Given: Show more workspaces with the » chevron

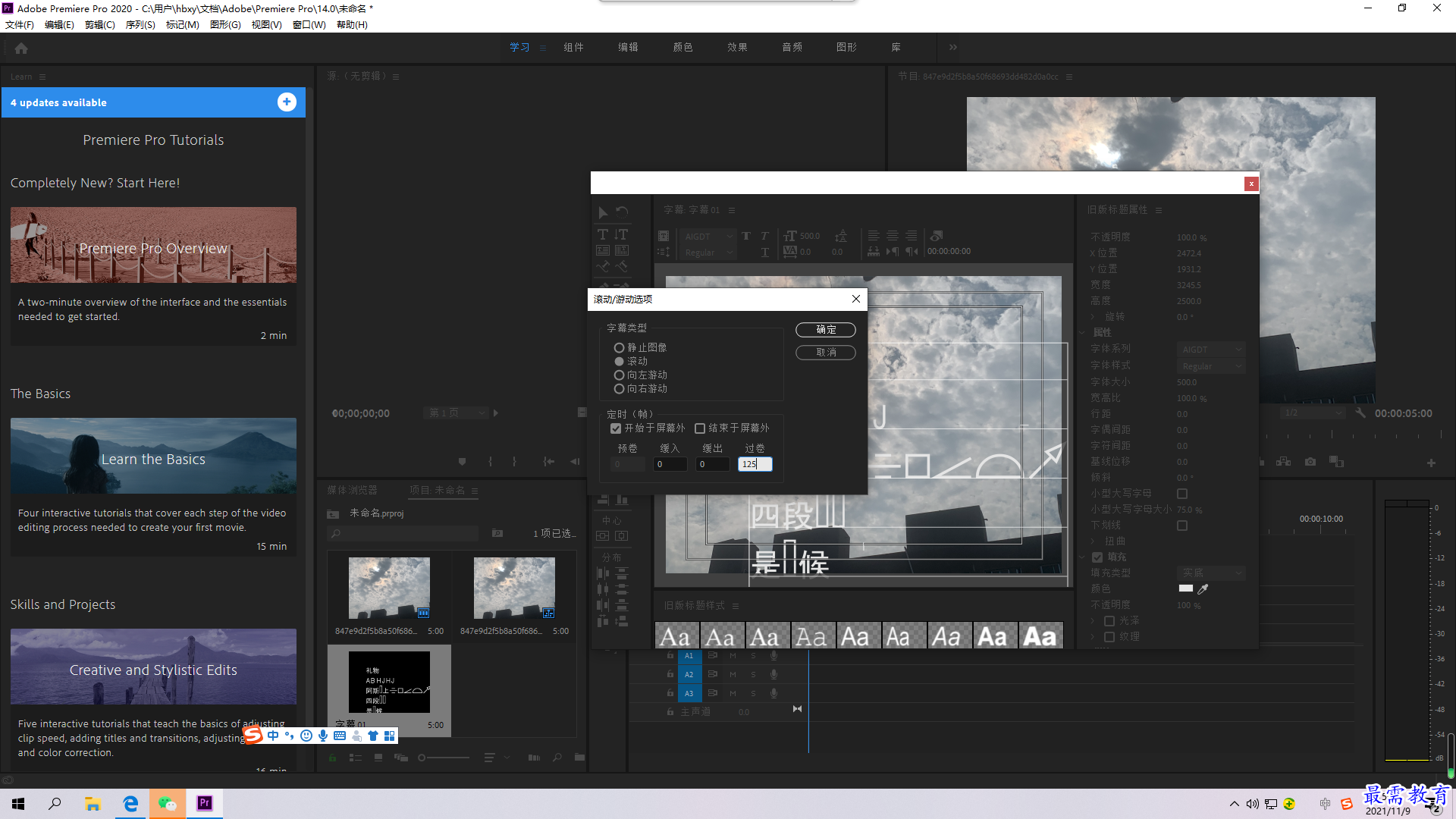Looking at the screenshot, I should [953, 47].
